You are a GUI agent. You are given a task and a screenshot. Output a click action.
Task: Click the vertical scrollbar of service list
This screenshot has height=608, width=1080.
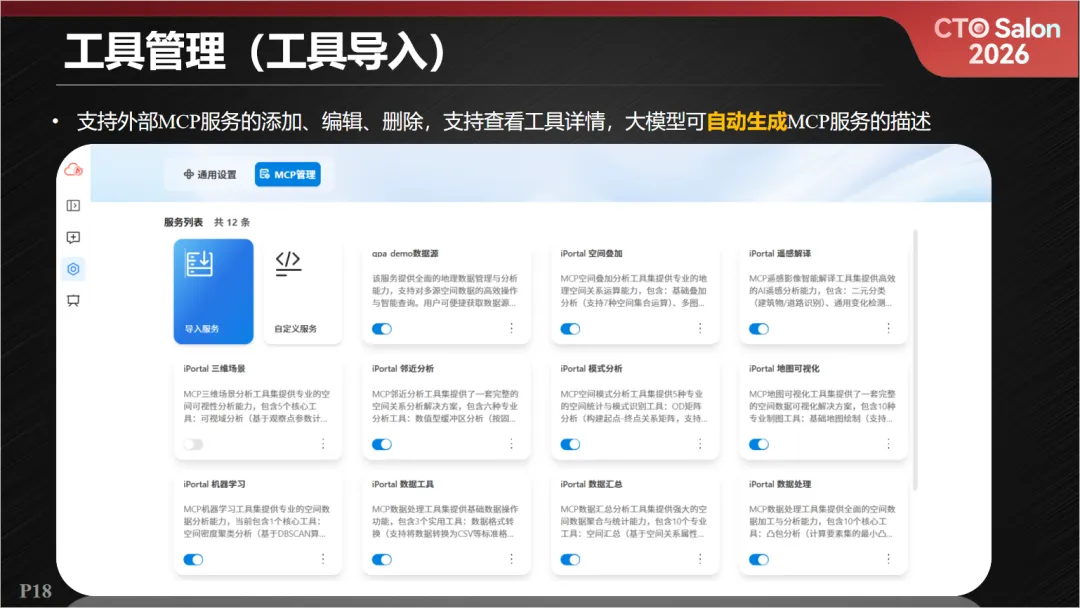(x=915, y=360)
